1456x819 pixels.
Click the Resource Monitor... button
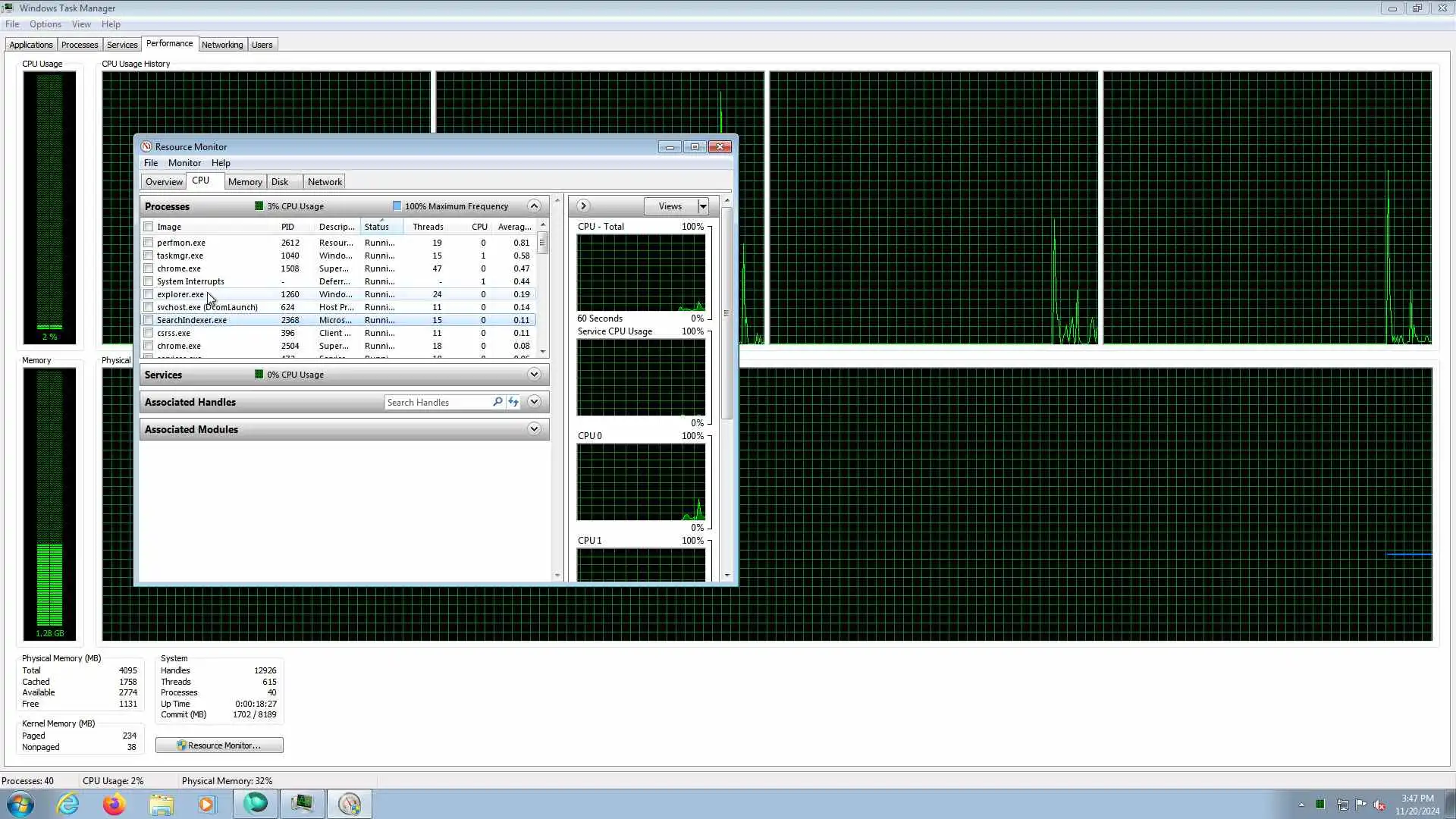(219, 745)
